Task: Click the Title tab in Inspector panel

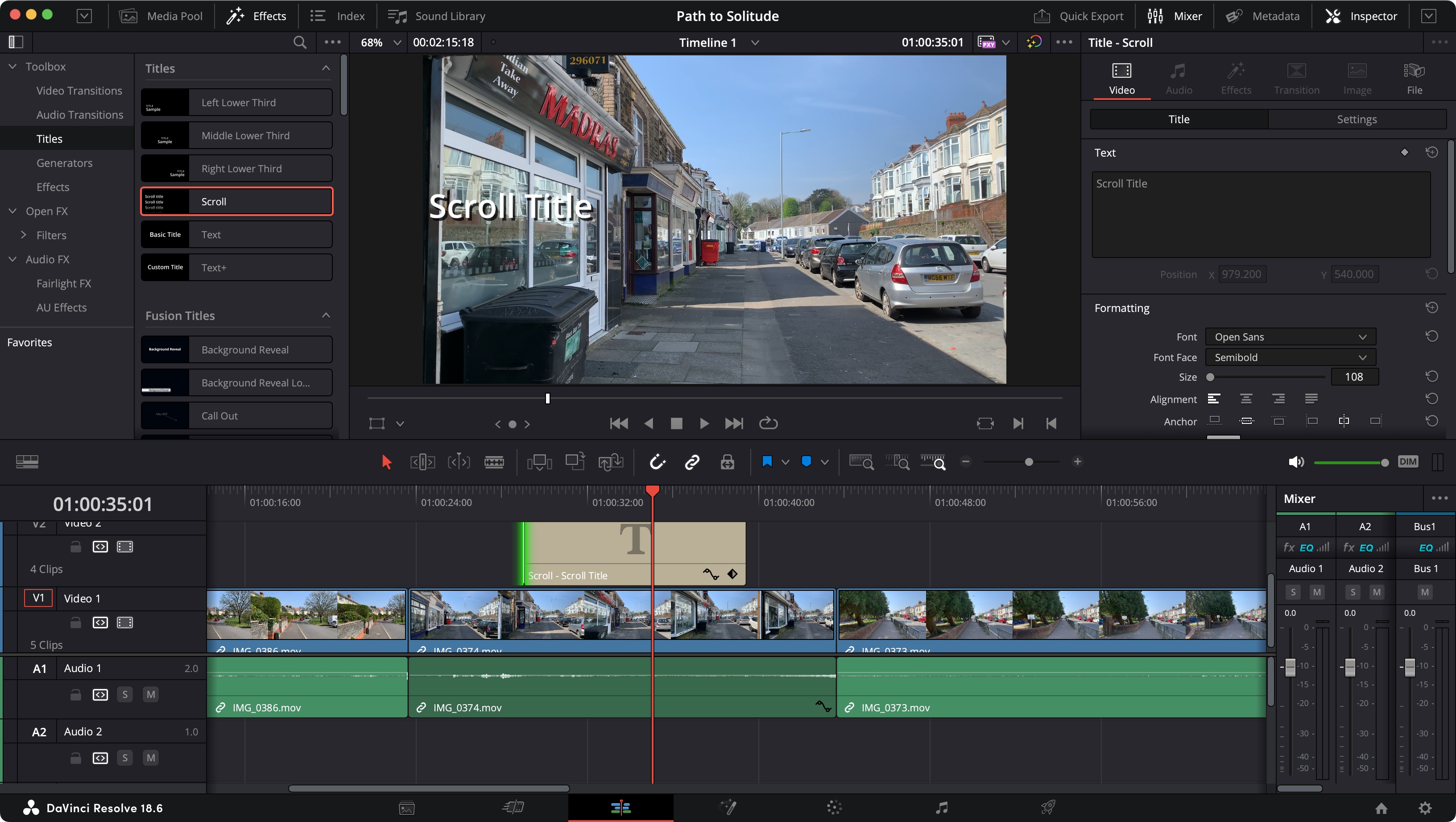Action: tap(1178, 119)
